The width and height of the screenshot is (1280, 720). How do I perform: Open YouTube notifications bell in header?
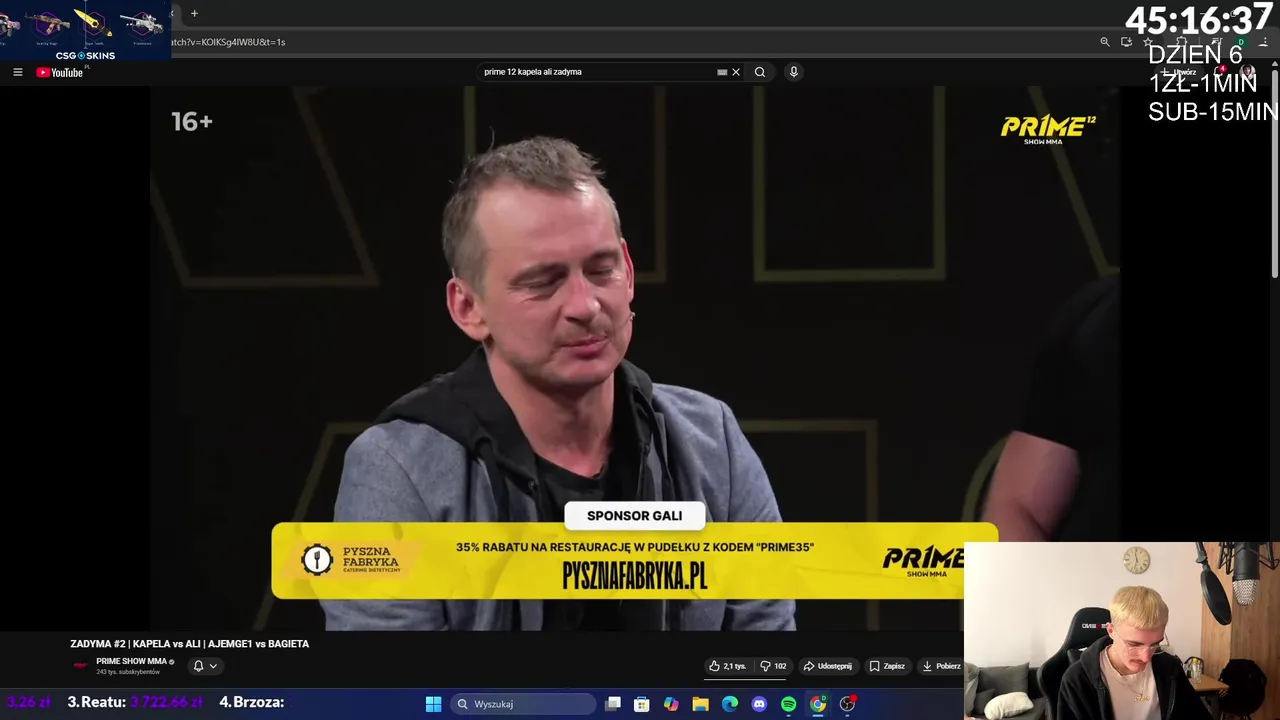click(1220, 72)
